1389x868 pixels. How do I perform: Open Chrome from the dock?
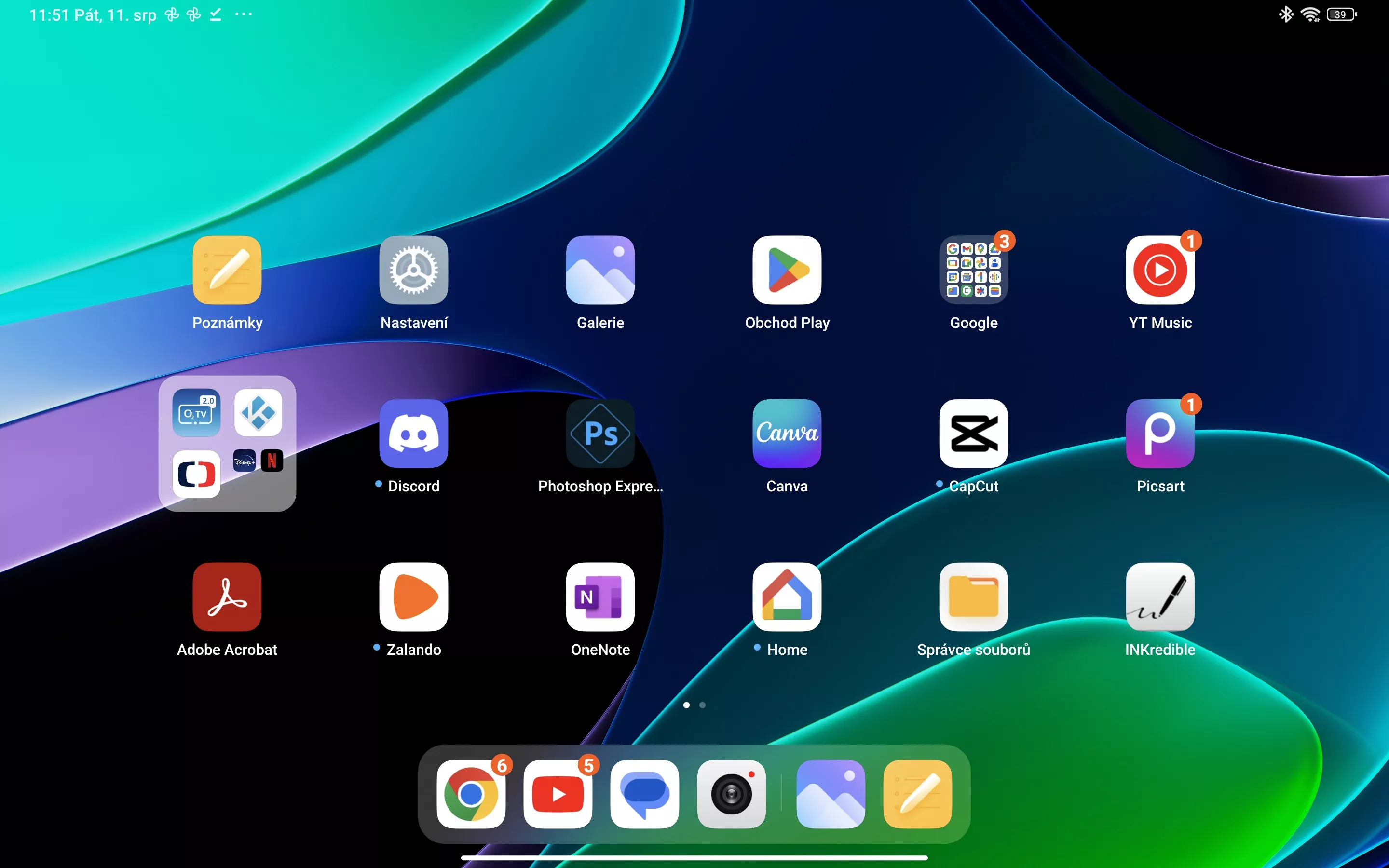coord(471,794)
